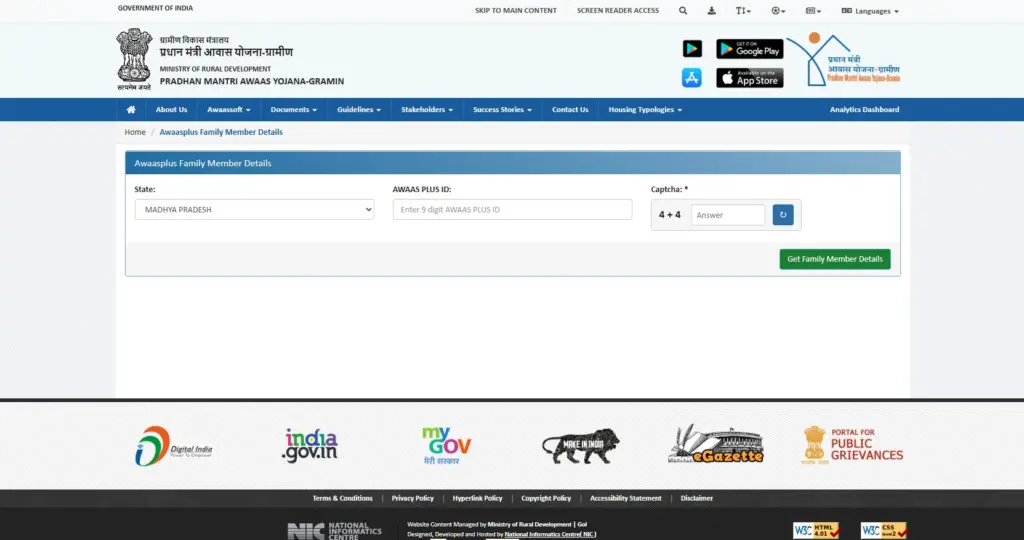Open the Analytics Dashboard link
Image resolution: width=1024 pixels, height=540 pixels.
pyautogui.click(x=864, y=110)
